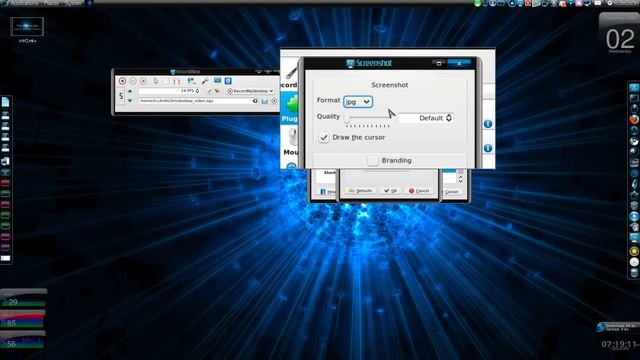Image resolution: width=640 pixels, height=360 pixels.
Task: Stop recording in the RecordItNow toolbar
Action: point(143,81)
